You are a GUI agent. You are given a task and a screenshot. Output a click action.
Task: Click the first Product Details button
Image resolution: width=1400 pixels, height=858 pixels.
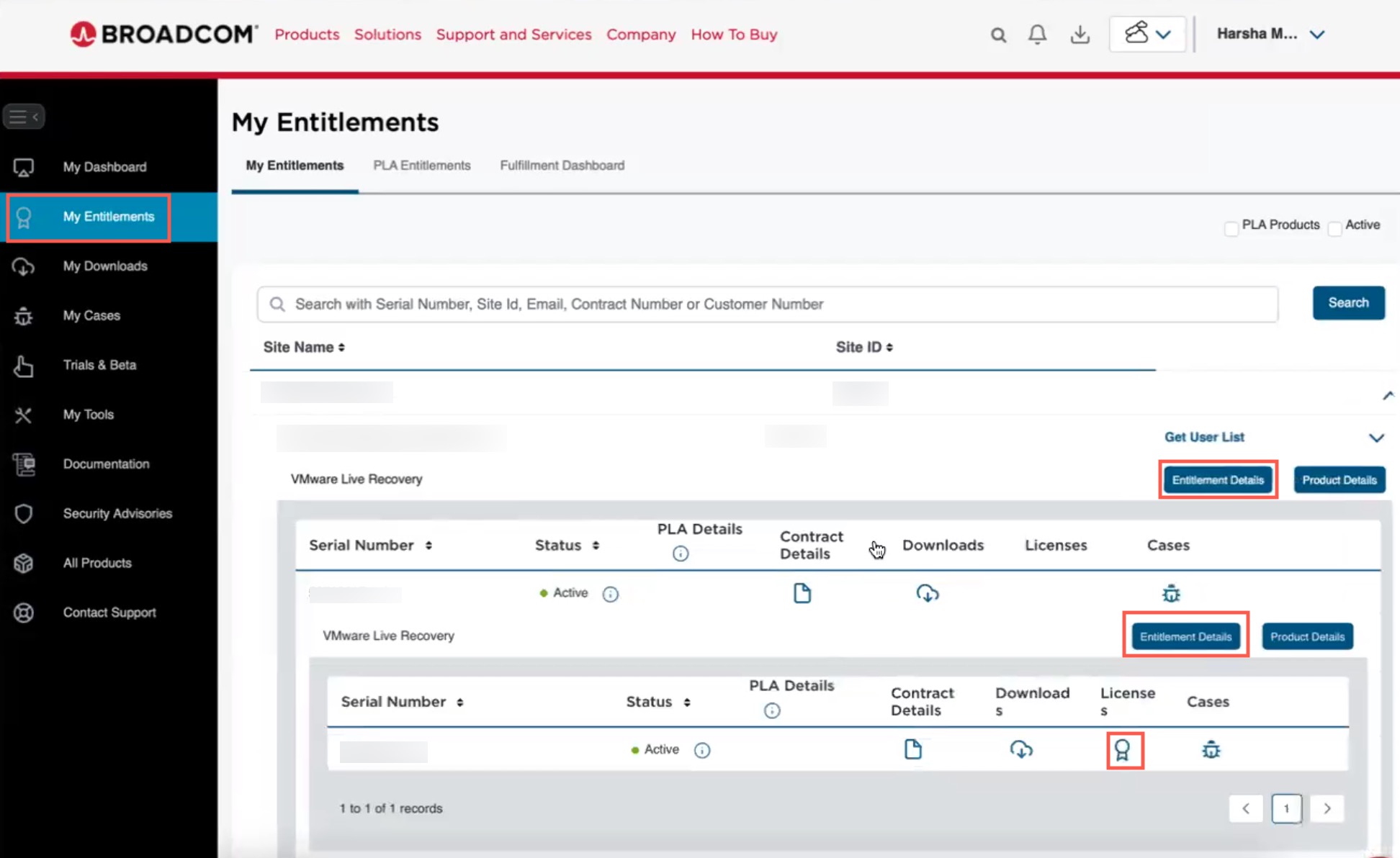[1340, 480]
